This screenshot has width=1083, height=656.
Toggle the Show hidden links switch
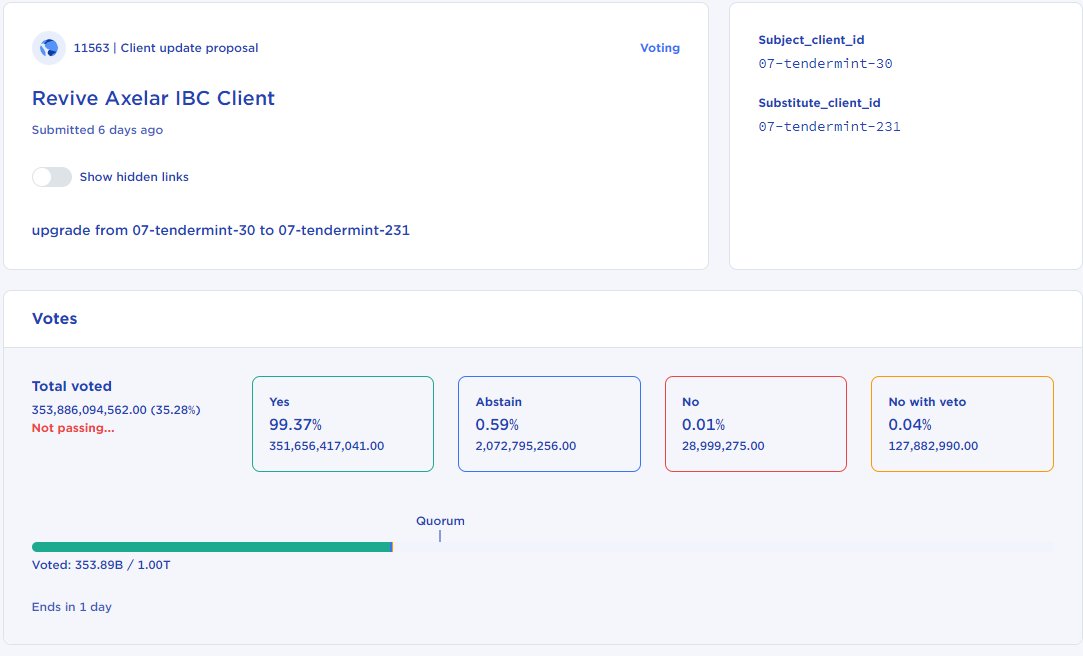(x=52, y=177)
